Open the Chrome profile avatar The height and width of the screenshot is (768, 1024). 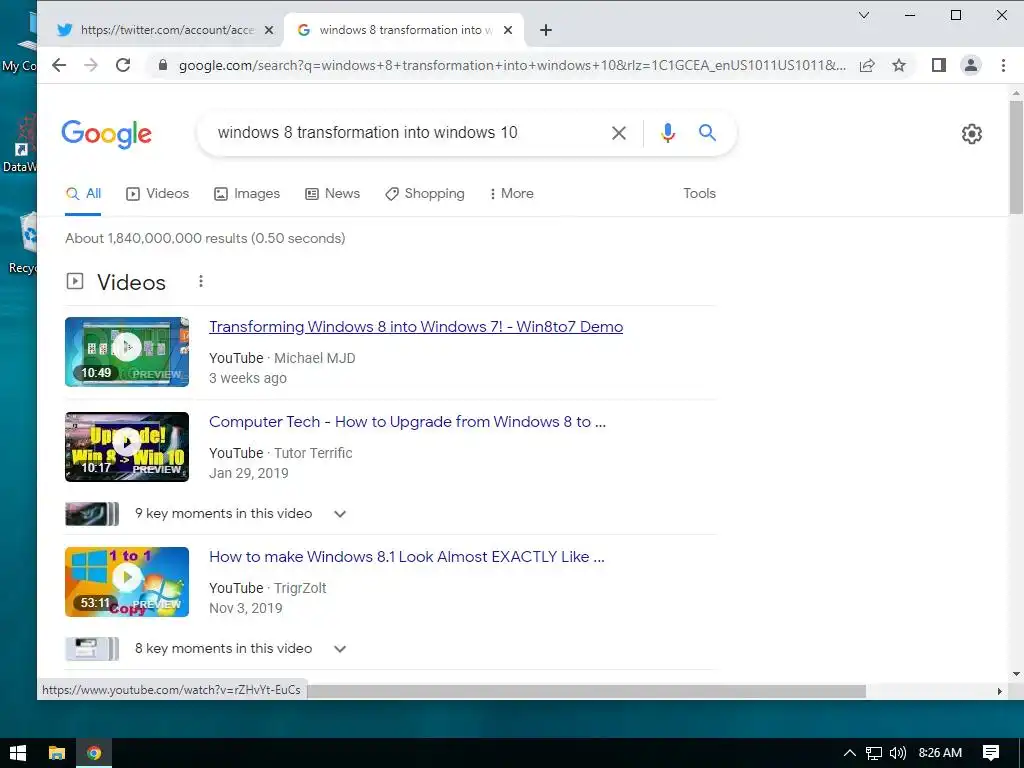pyautogui.click(x=971, y=65)
